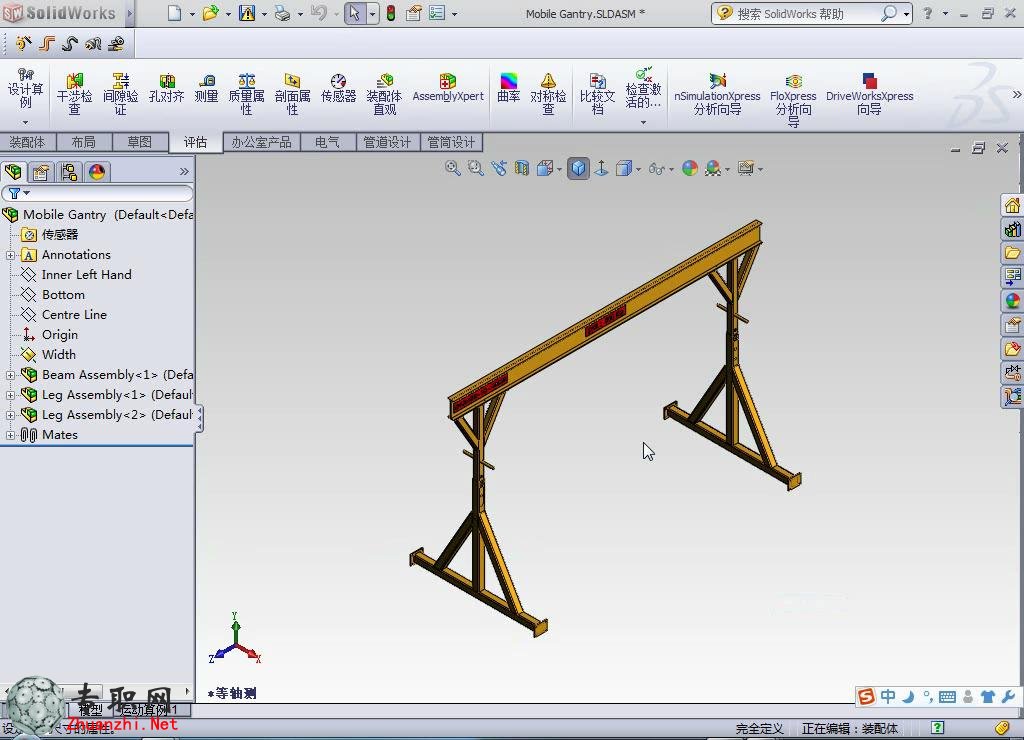Screen dimensions: 1024x740
Task: Open the Options checklist icon
Action: [437, 13]
